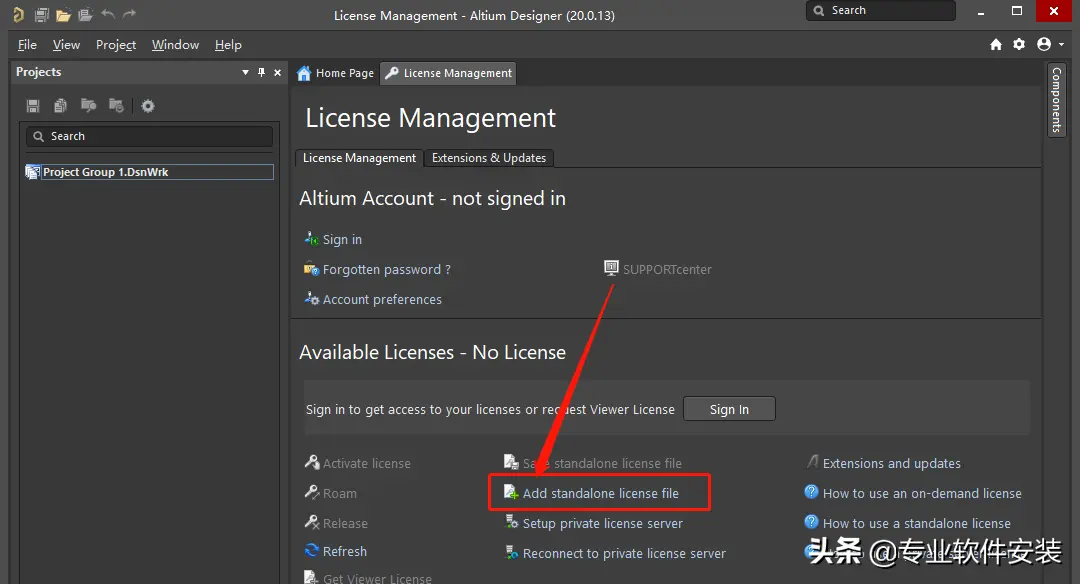Maximize the Altium Designer window
This screenshot has height=584, width=1080.
coord(1017,11)
